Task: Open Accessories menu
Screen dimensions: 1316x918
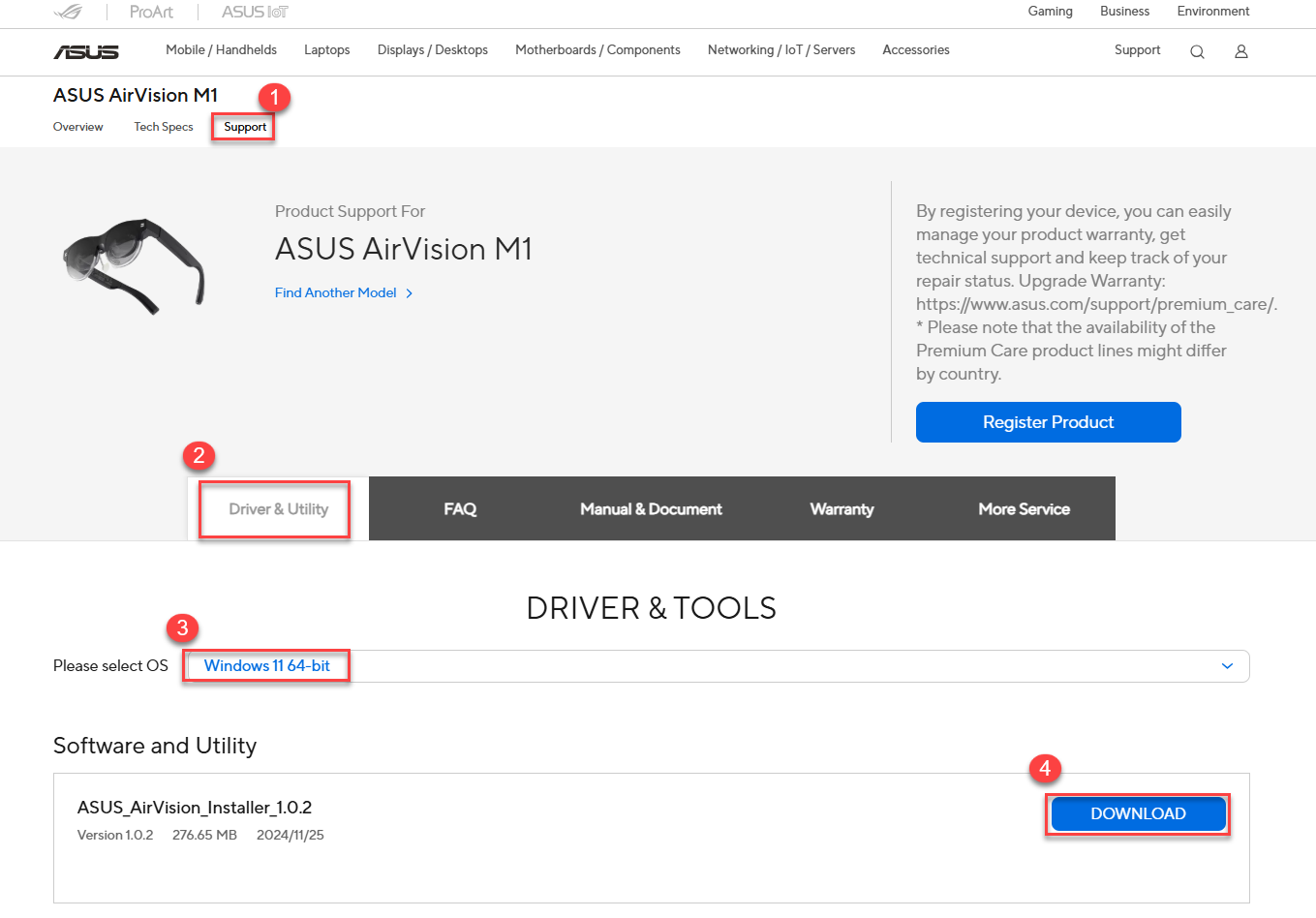Action: (916, 50)
